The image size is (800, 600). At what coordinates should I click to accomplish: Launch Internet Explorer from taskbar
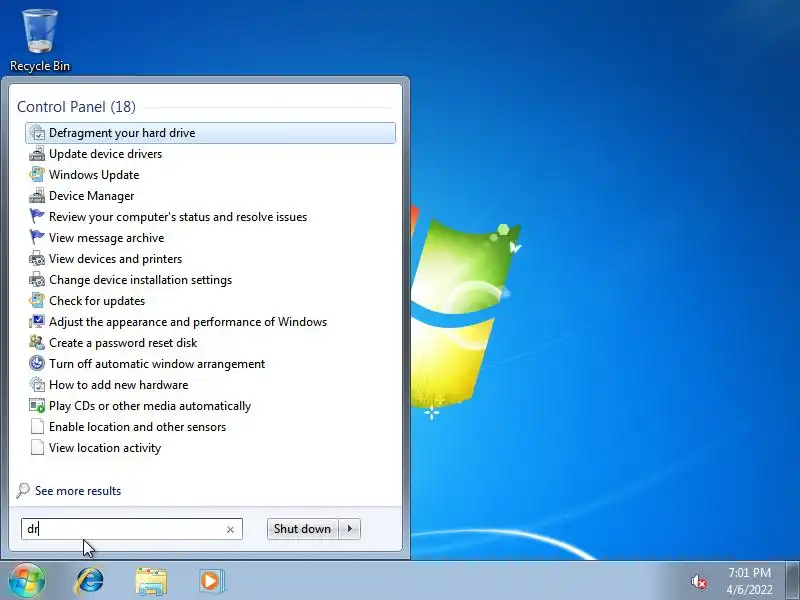coord(89,581)
